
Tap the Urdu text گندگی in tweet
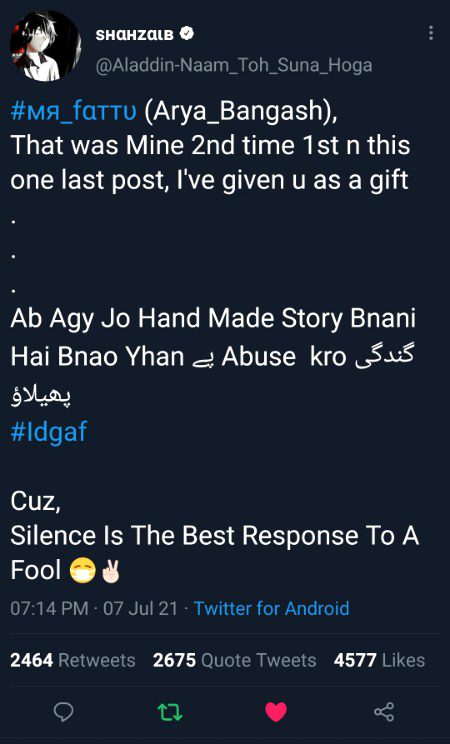pyautogui.click(x=385, y=357)
